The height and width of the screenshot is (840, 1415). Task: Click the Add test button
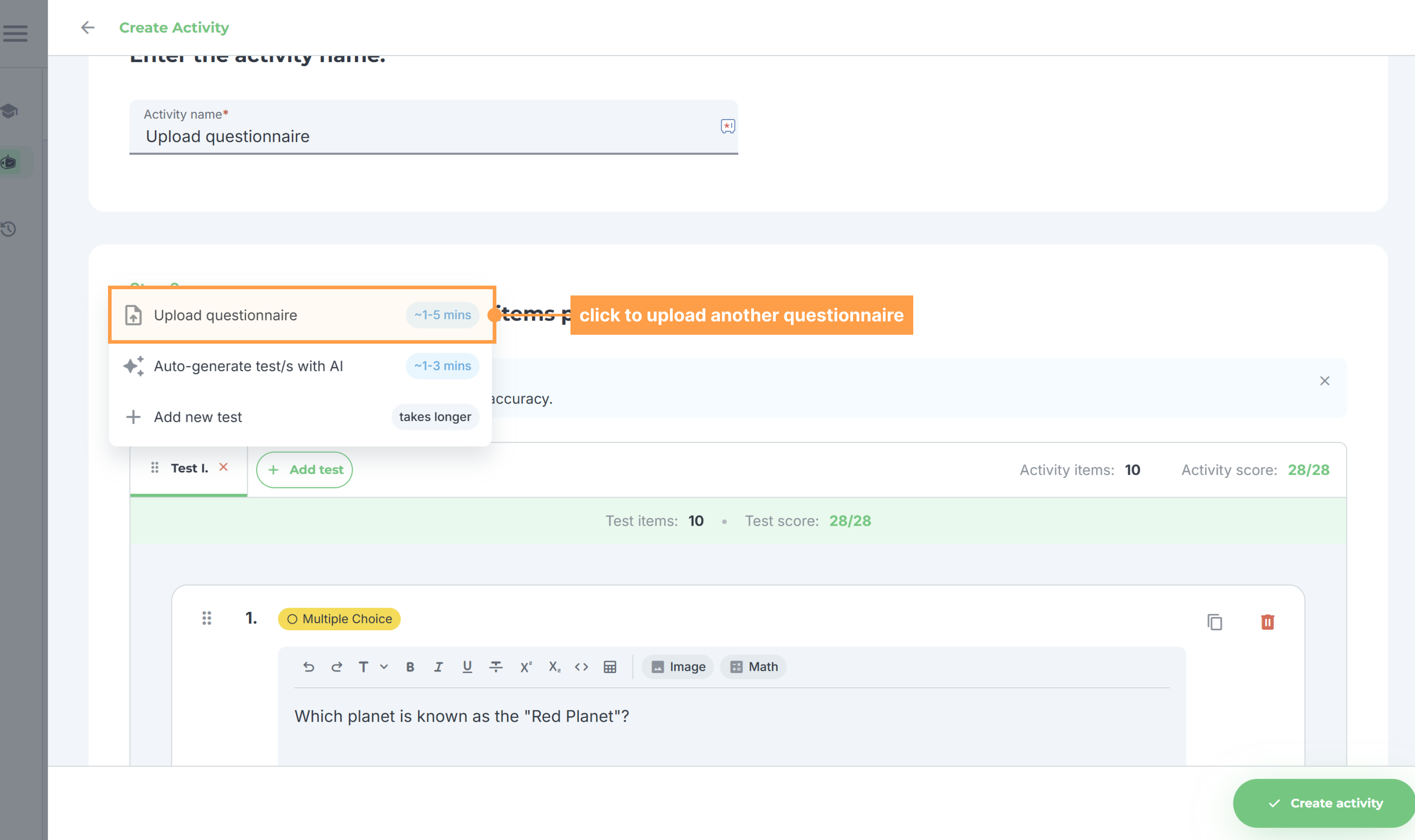click(304, 469)
